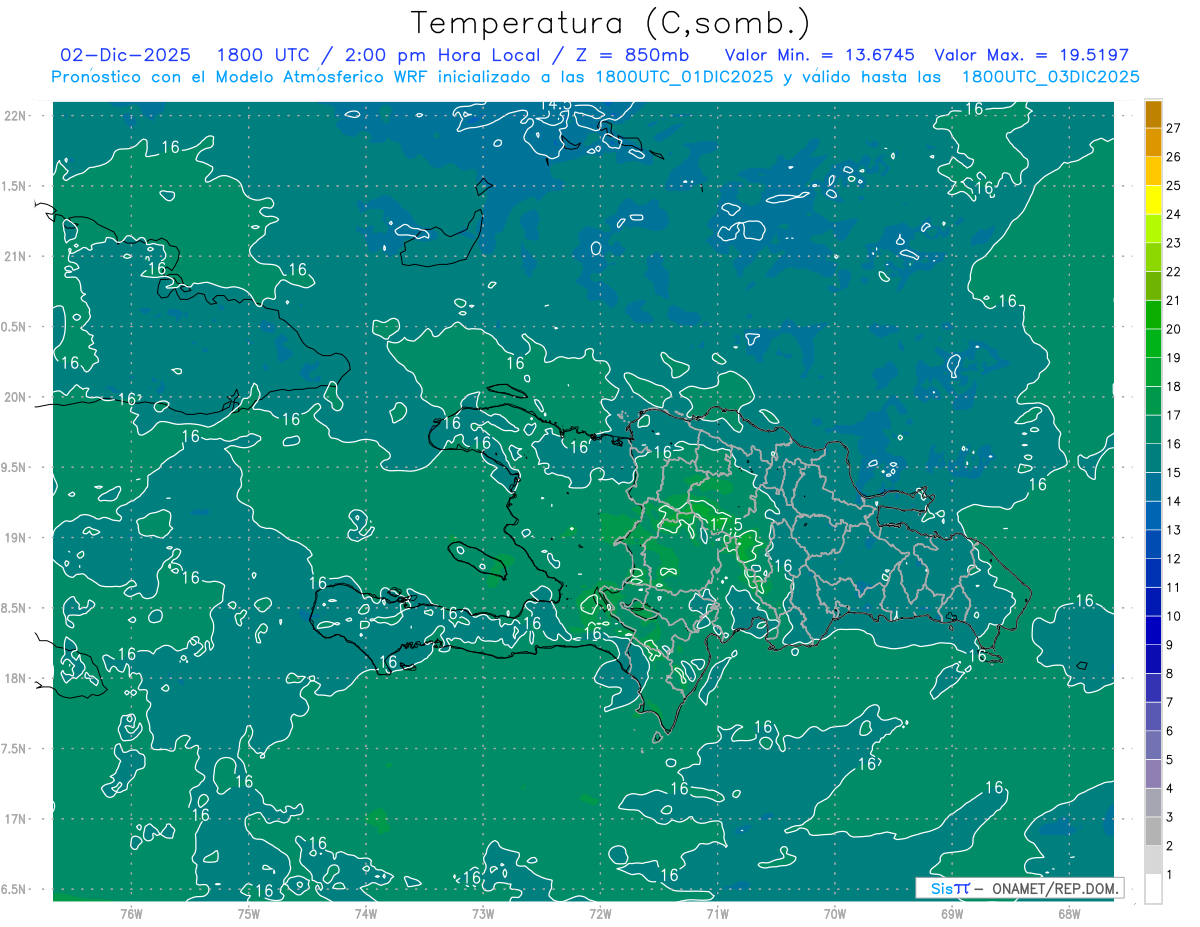Screen dimensions: 1200x927
Task: Click the '19N' latitude axis label
Action: [14, 538]
